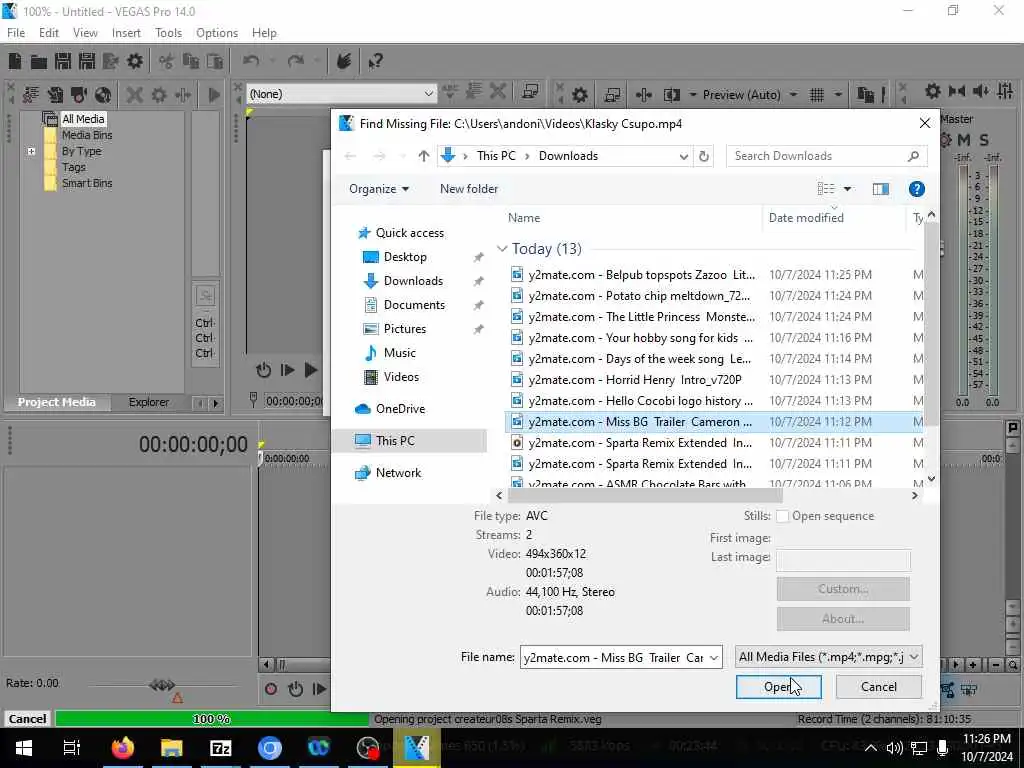Click the Interactive Tutorials hand icon

pyautogui.click(x=344, y=61)
